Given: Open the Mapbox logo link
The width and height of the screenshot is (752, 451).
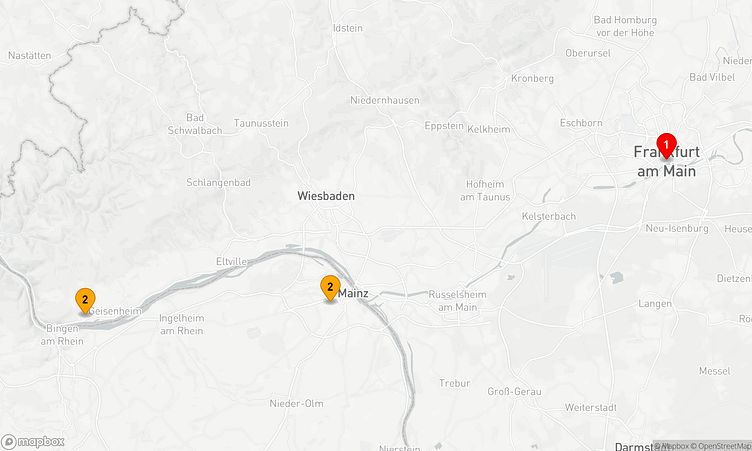Looking at the screenshot, I should [x=33, y=441].
